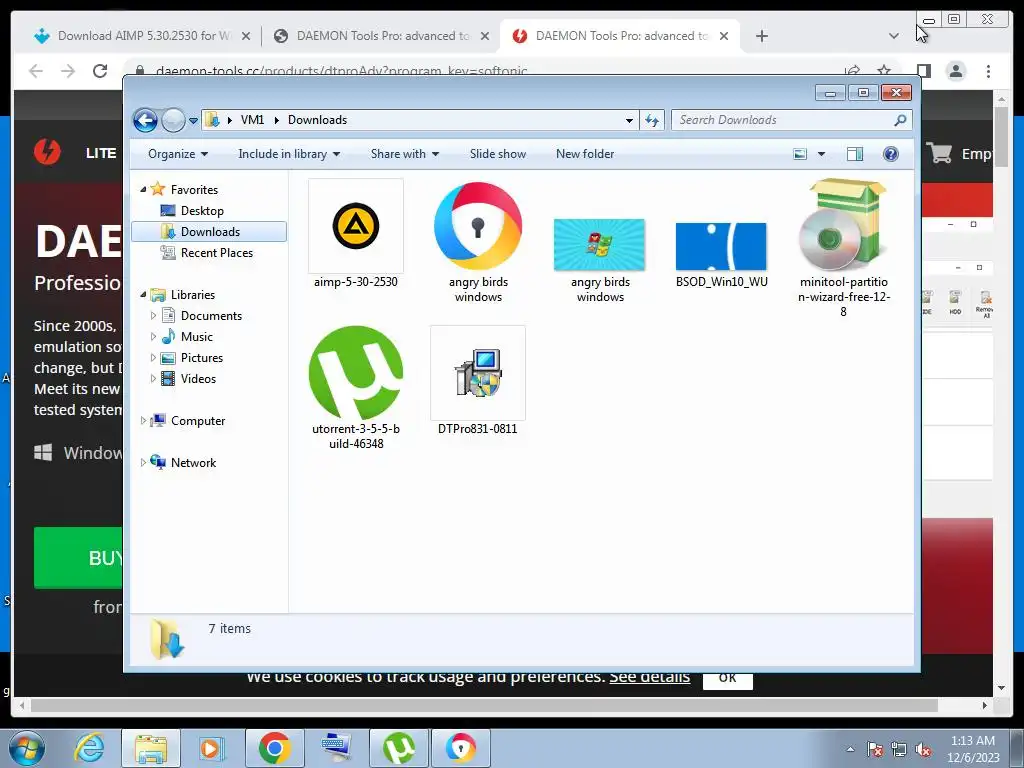Viewport: 1024px width, 768px height.
Task: Collapse the Favorites group
Action: pyautogui.click(x=143, y=189)
